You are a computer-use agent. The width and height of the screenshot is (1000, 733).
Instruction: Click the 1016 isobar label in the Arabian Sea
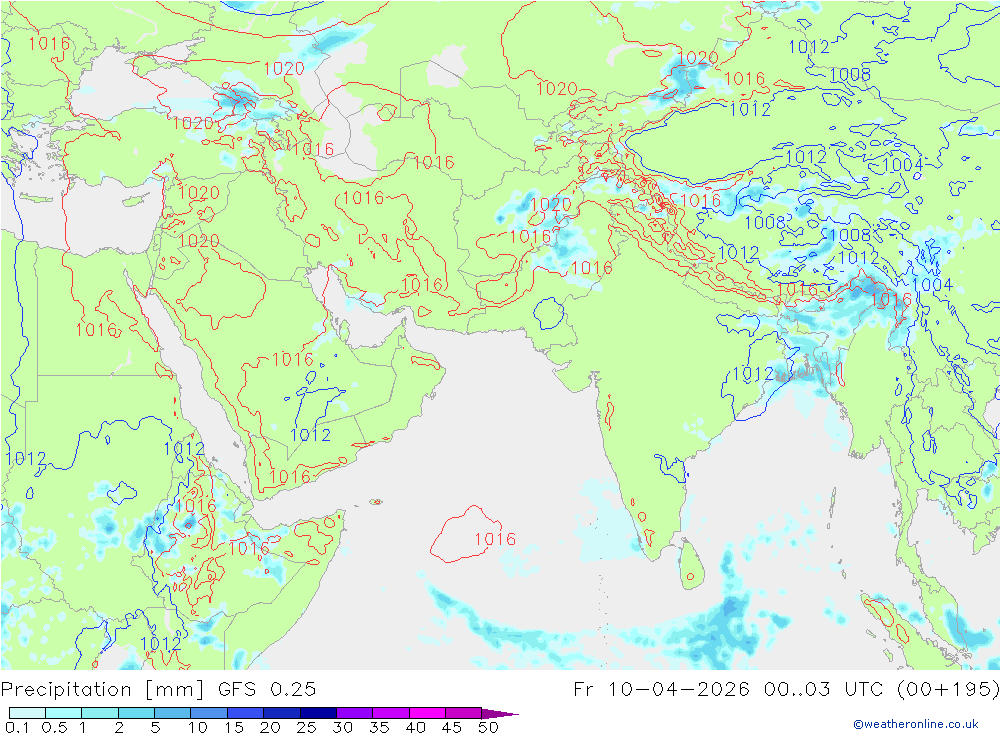[x=495, y=539]
